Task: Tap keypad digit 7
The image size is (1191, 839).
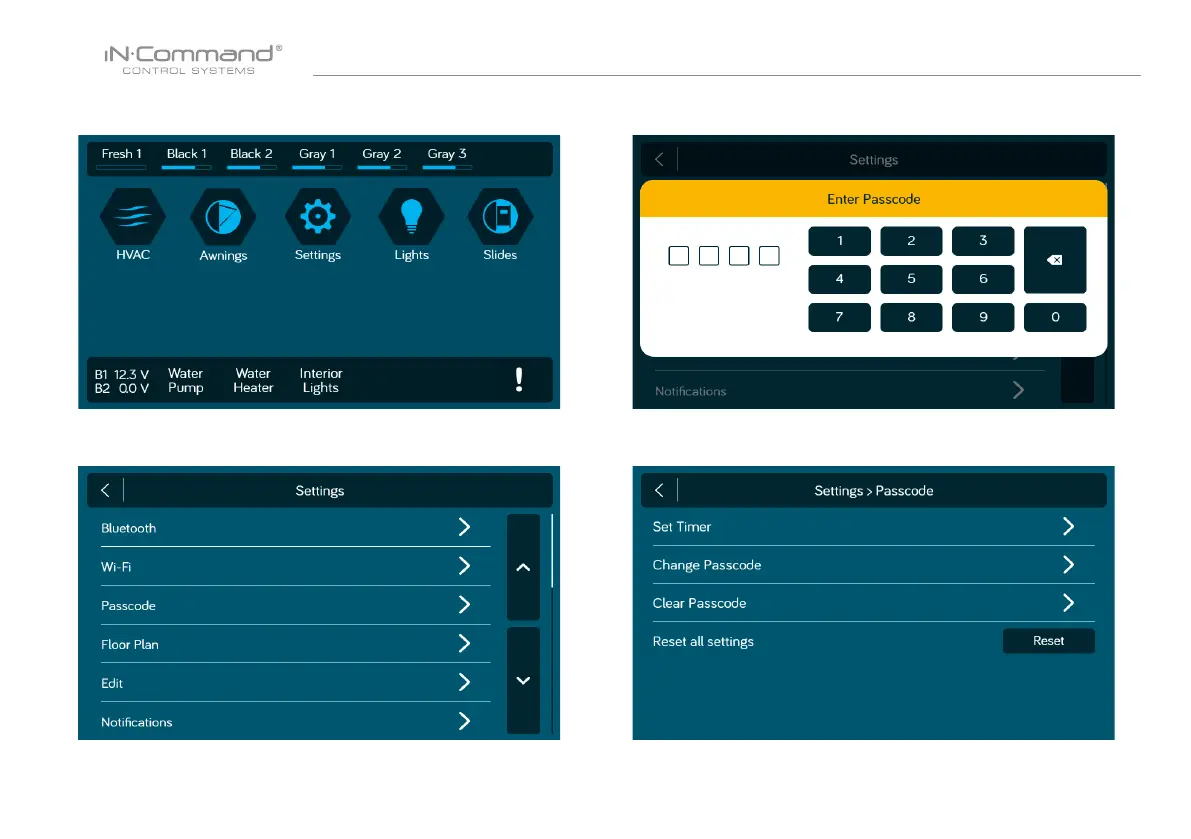Action: pyautogui.click(x=839, y=317)
